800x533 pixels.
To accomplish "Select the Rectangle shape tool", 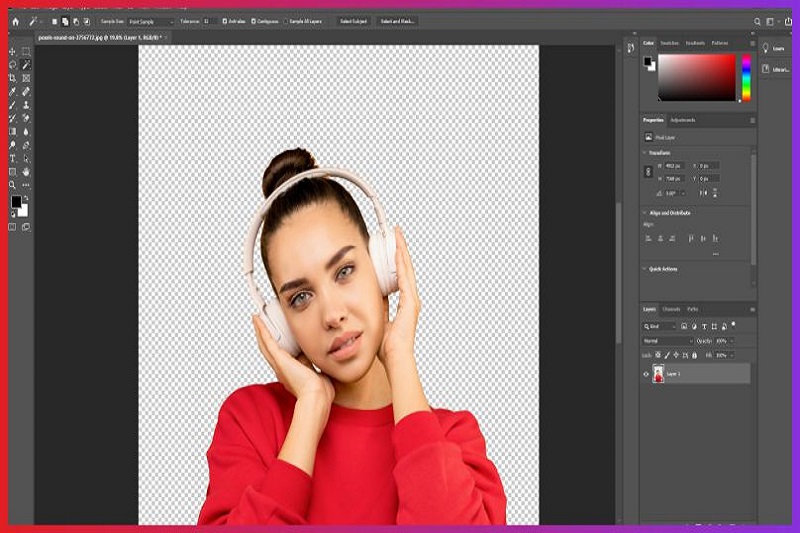I will coord(12,171).
